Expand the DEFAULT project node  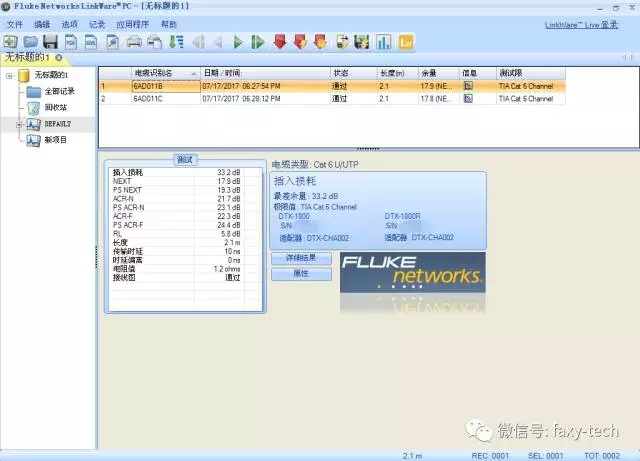pyautogui.click(x=19, y=125)
